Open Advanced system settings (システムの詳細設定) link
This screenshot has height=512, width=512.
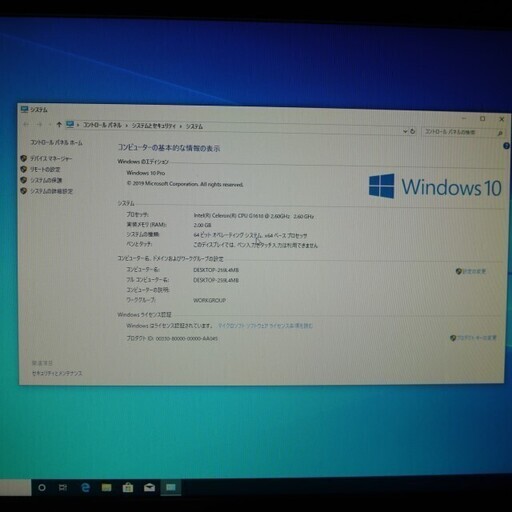click(x=51, y=191)
